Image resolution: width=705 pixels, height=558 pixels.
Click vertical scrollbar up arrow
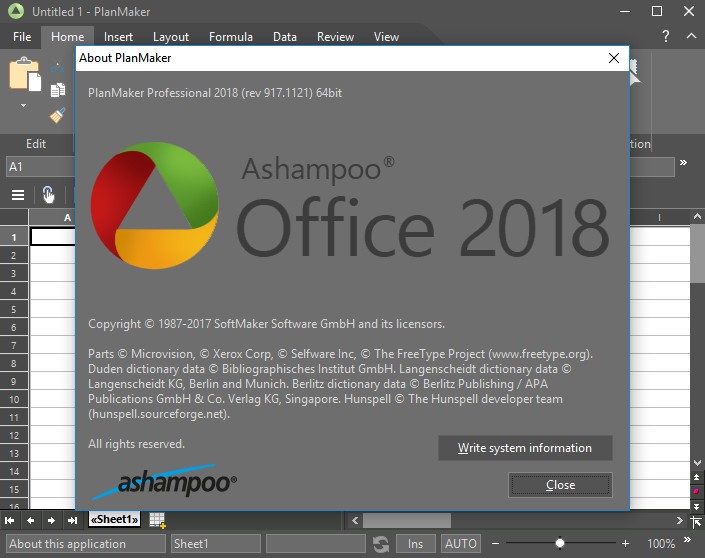tap(697, 217)
